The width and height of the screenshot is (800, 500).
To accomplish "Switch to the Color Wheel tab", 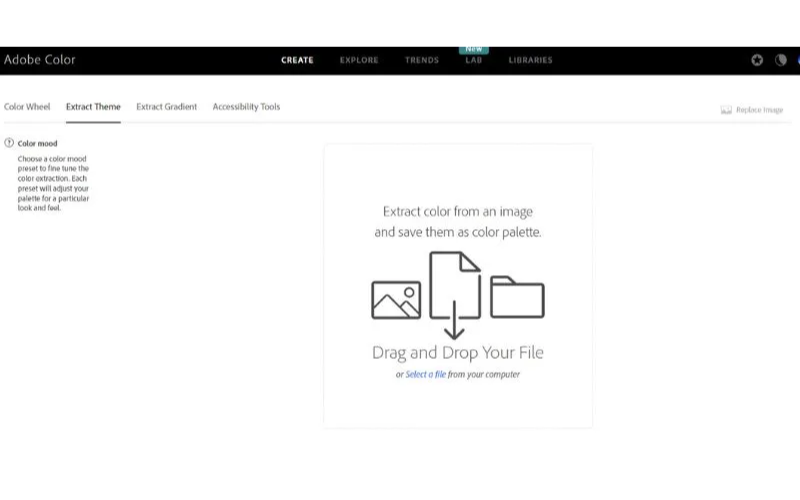I will 27,107.
